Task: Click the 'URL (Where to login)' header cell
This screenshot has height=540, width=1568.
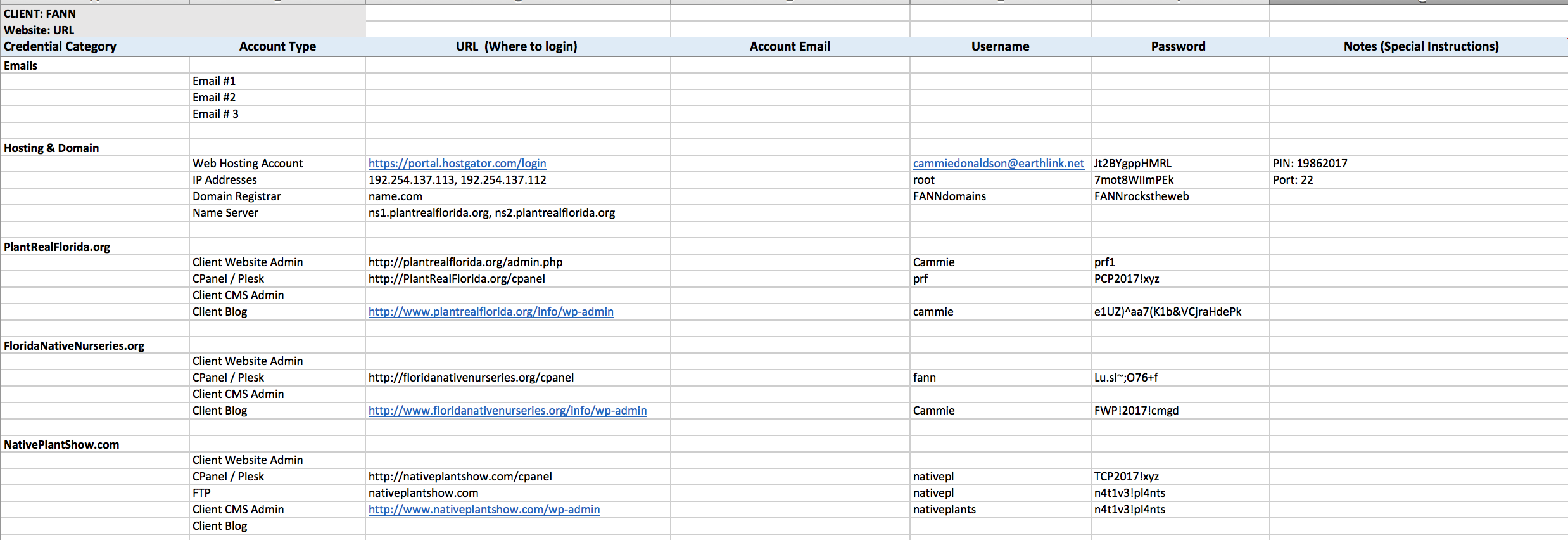Action: click(517, 47)
